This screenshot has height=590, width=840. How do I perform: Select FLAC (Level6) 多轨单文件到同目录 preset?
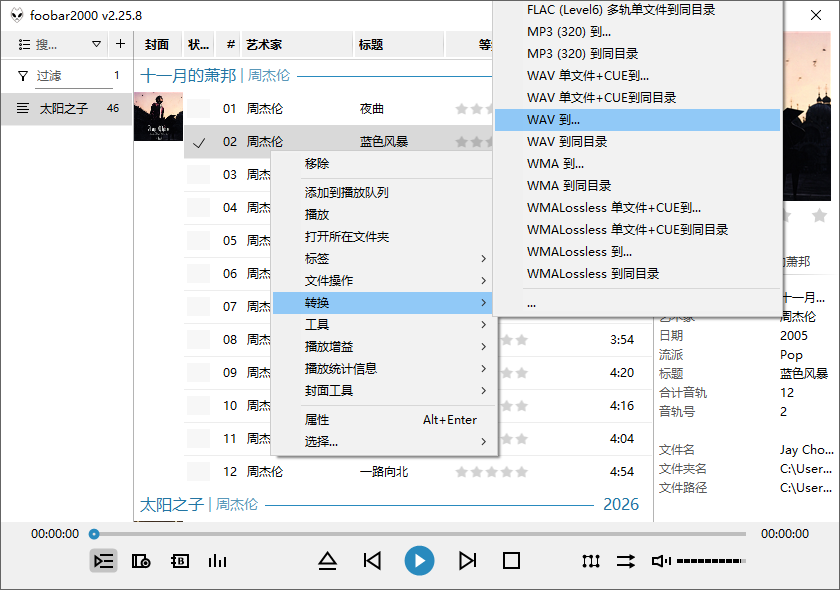pyautogui.click(x=638, y=10)
